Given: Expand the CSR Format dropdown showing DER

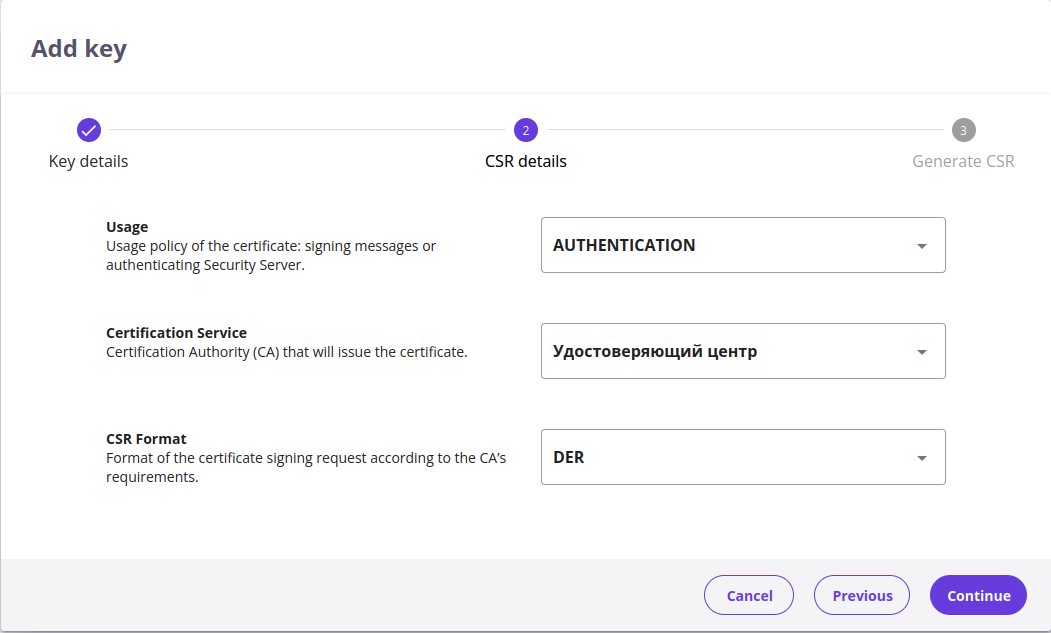Looking at the screenshot, I should [730, 457].
